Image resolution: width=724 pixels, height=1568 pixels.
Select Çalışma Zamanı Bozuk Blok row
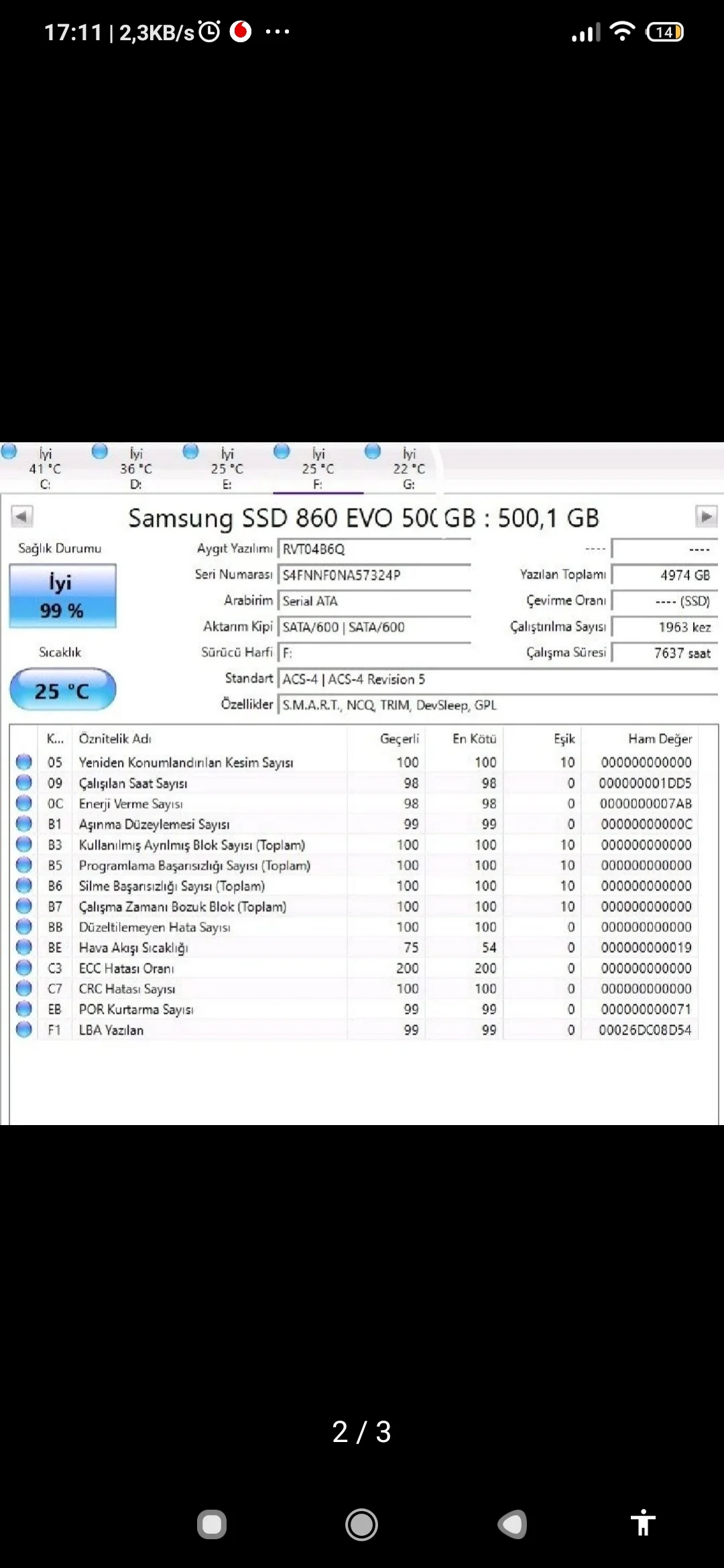tap(355, 906)
